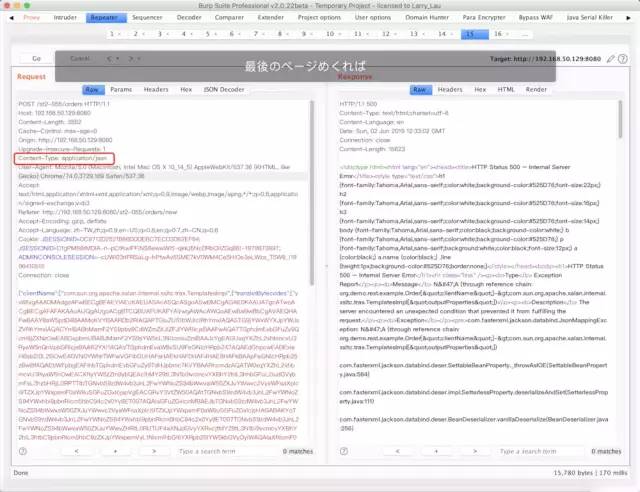Focus the response search term field
The image size is (640, 492).
click(x=542, y=451)
